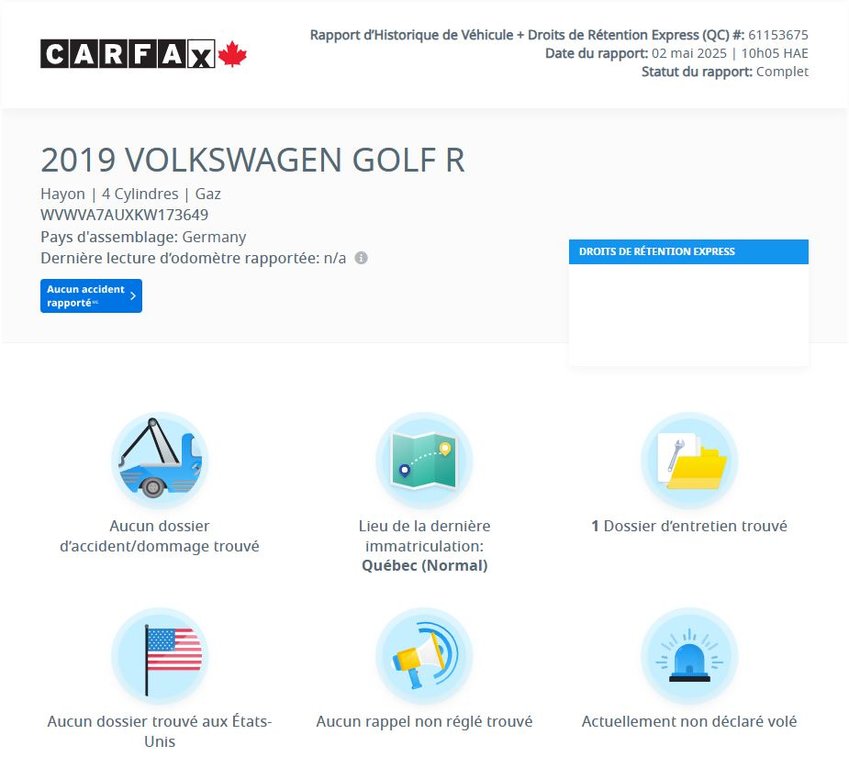Viewport: 849px width, 768px height.
Task: Click 'Statut du rapport: Complet' text
Action: coord(725,71)
